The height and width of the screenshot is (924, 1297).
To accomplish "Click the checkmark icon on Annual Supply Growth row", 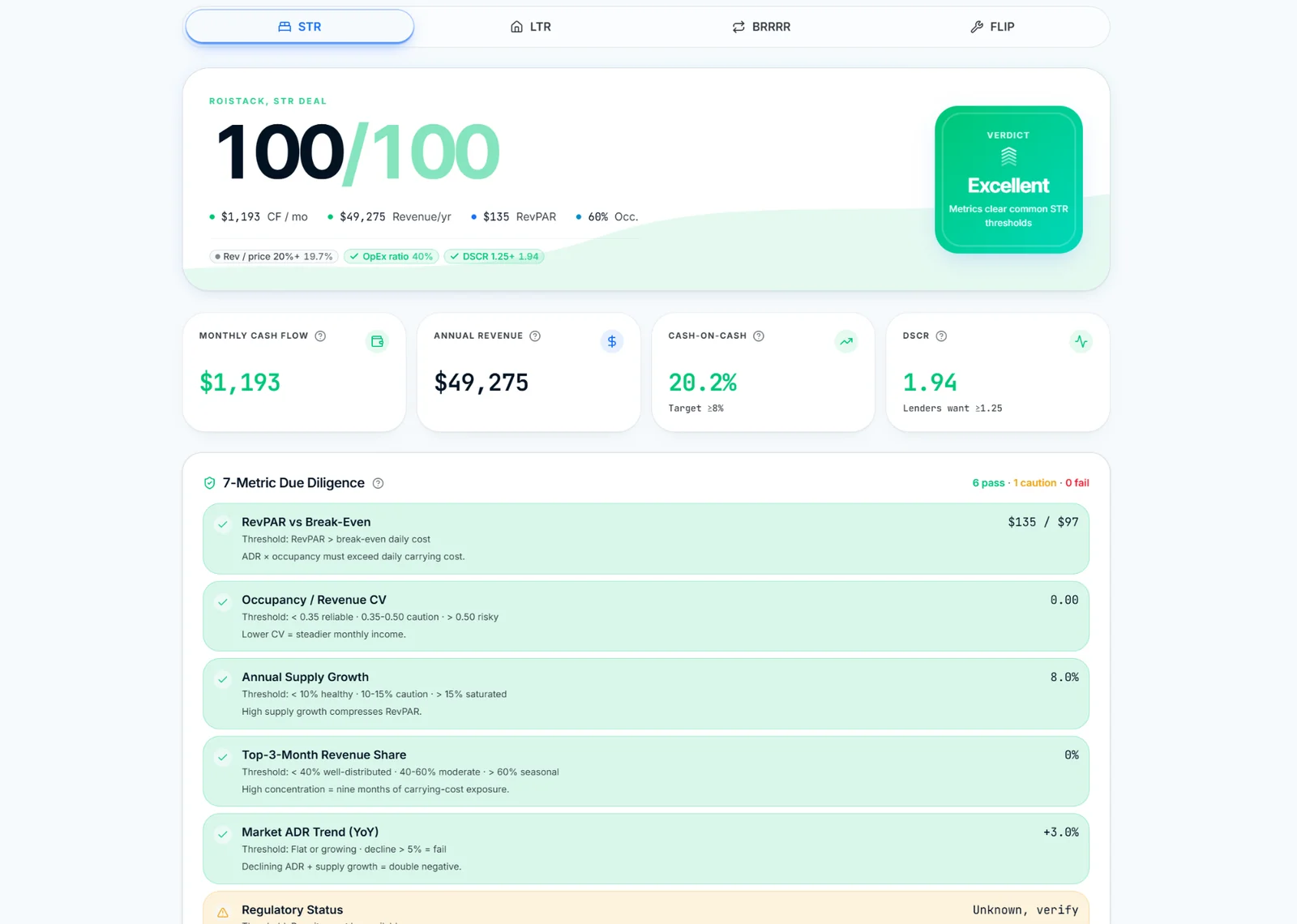I will 223,679.
